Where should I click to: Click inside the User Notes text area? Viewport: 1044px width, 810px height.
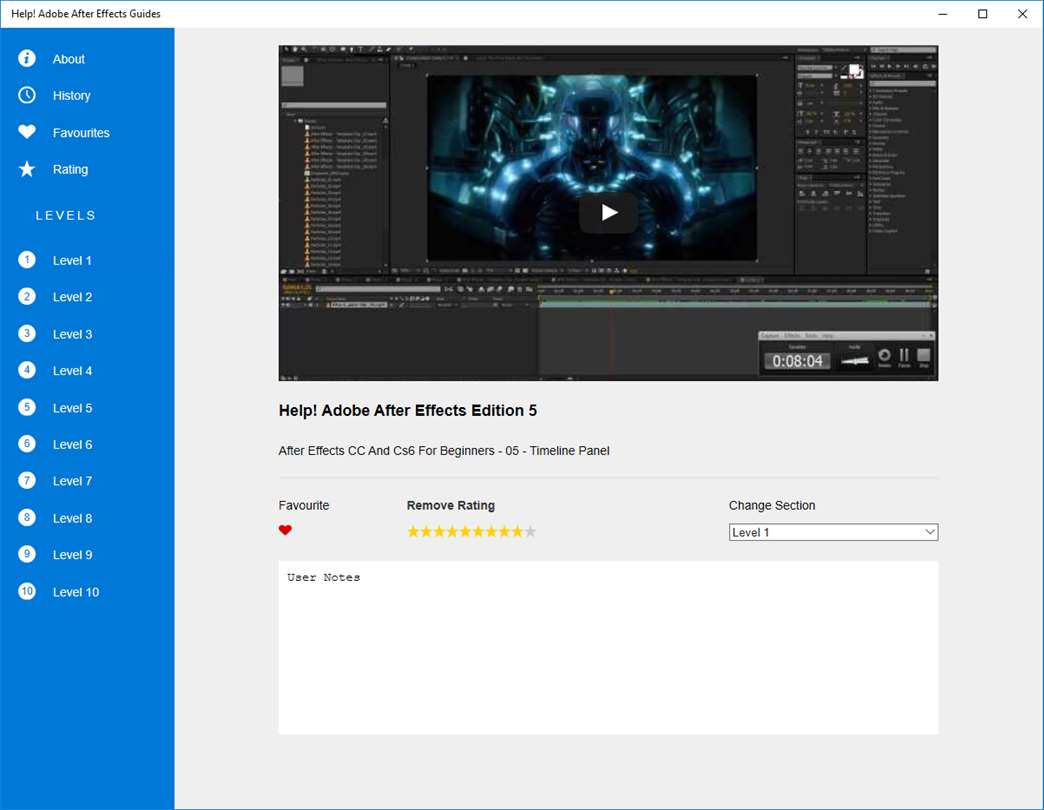coord(608,650)
